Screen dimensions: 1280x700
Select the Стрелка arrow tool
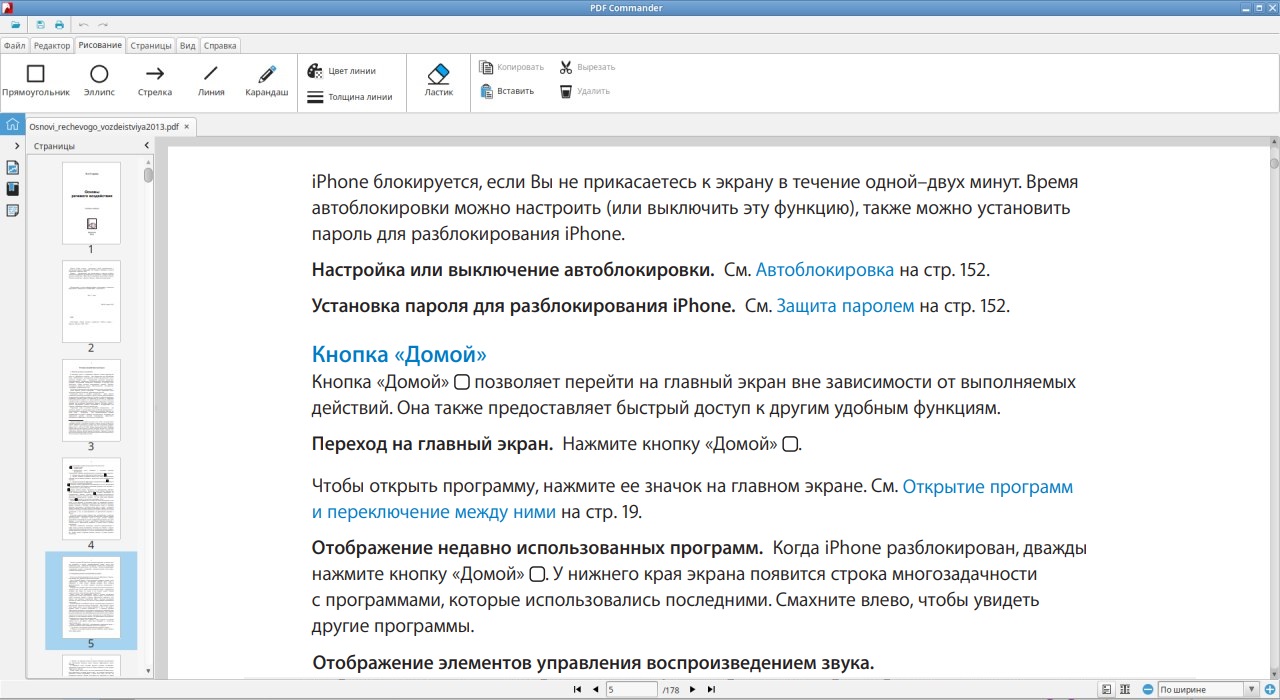155,80
